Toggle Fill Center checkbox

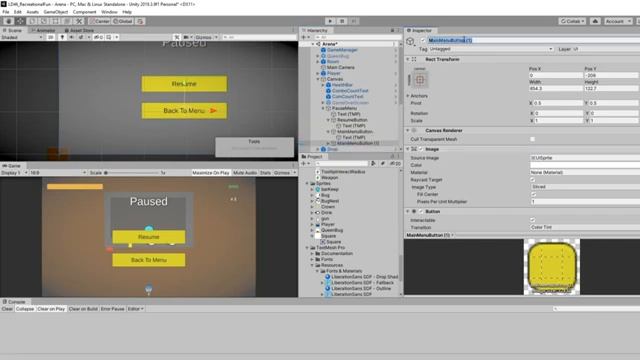(532, 194)
